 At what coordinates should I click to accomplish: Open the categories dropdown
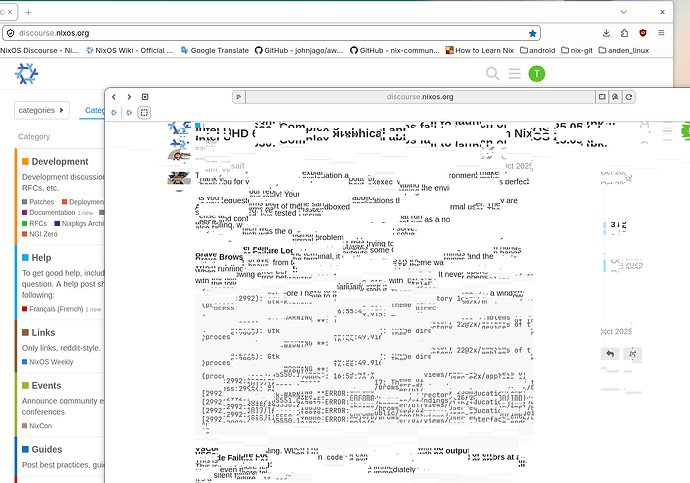pos(42,110)
